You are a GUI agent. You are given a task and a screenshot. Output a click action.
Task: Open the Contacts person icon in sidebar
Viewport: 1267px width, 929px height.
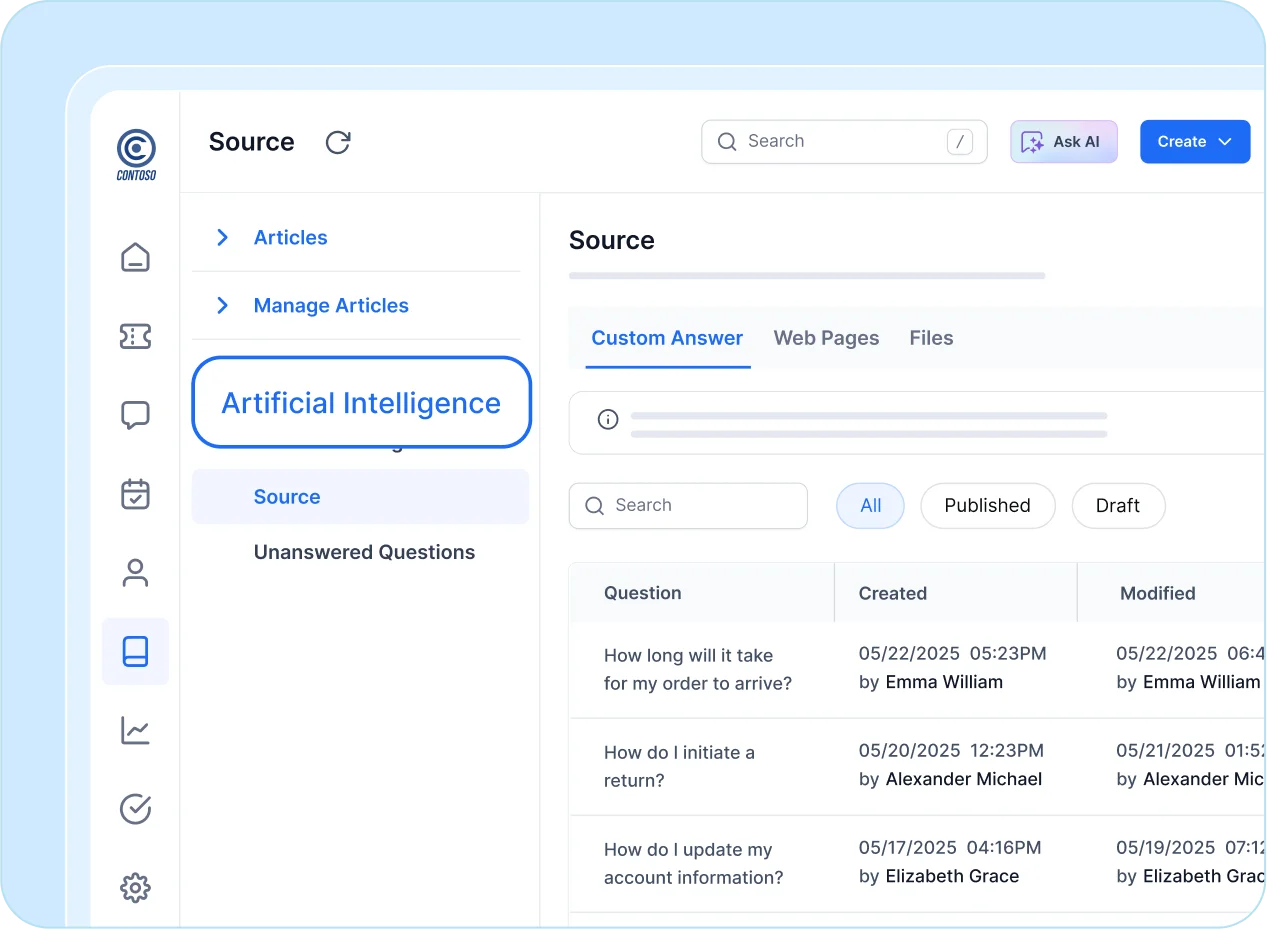click(135, 573)
